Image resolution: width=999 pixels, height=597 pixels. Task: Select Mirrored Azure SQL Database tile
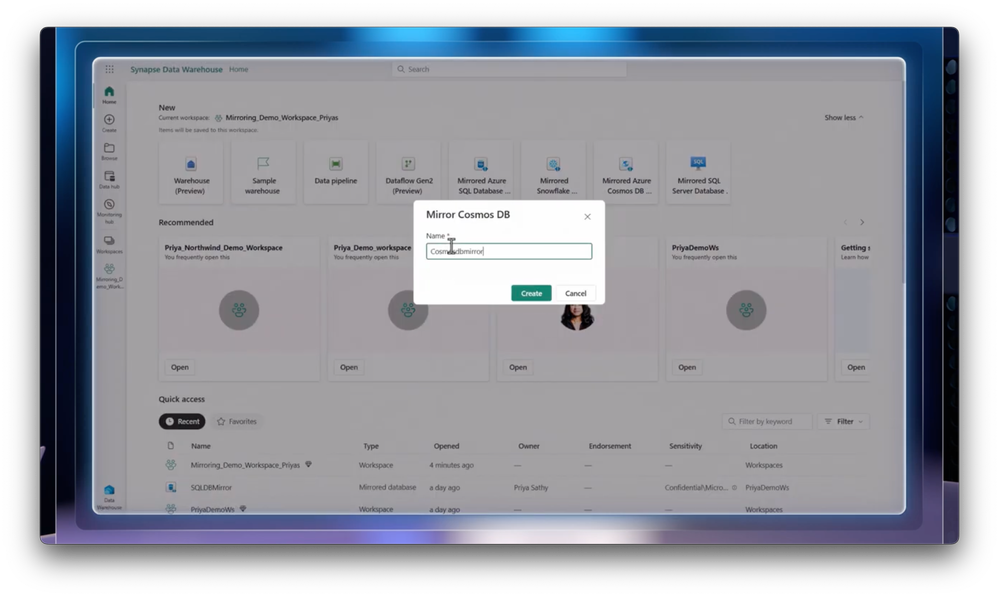click(481, 173)
